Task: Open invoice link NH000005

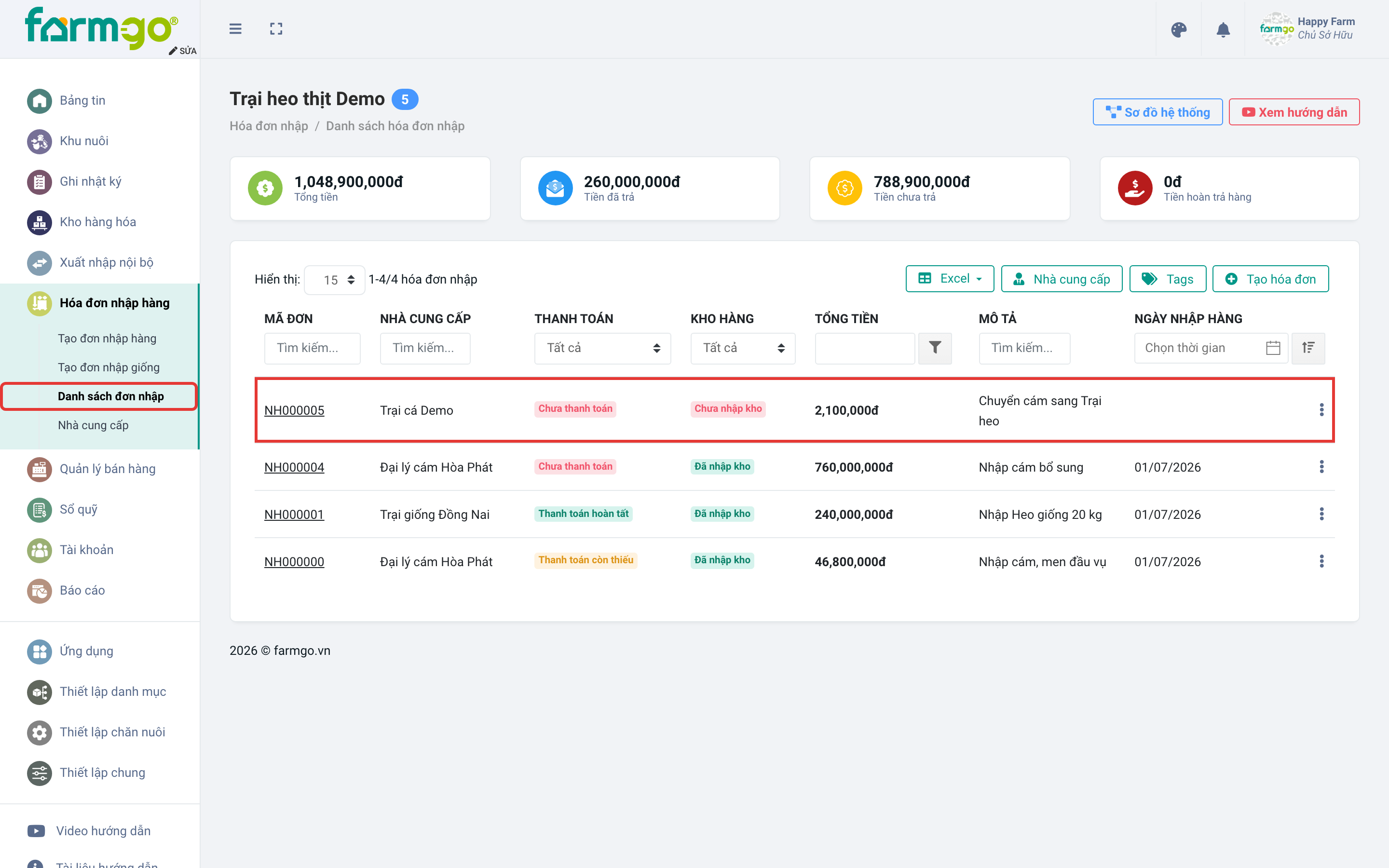Action: tap(294, 410)
